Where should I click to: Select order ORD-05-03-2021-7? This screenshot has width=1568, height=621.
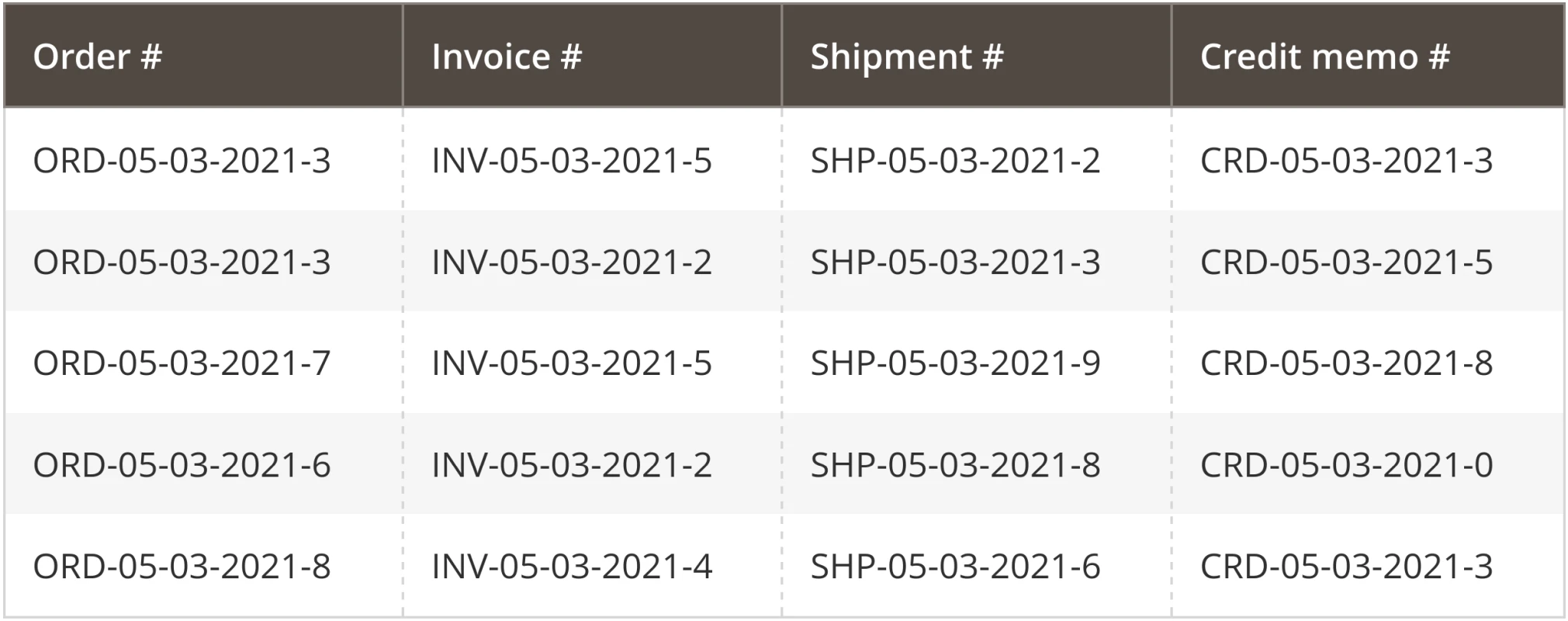[182, 363]
